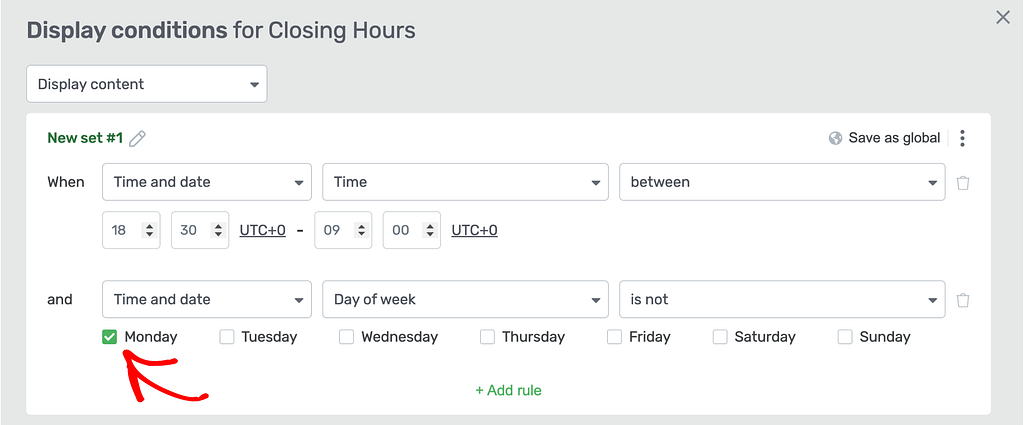Tick the Sunday checkbox
The height and width of the screenshot is (425, 1024).
(845, 337)
